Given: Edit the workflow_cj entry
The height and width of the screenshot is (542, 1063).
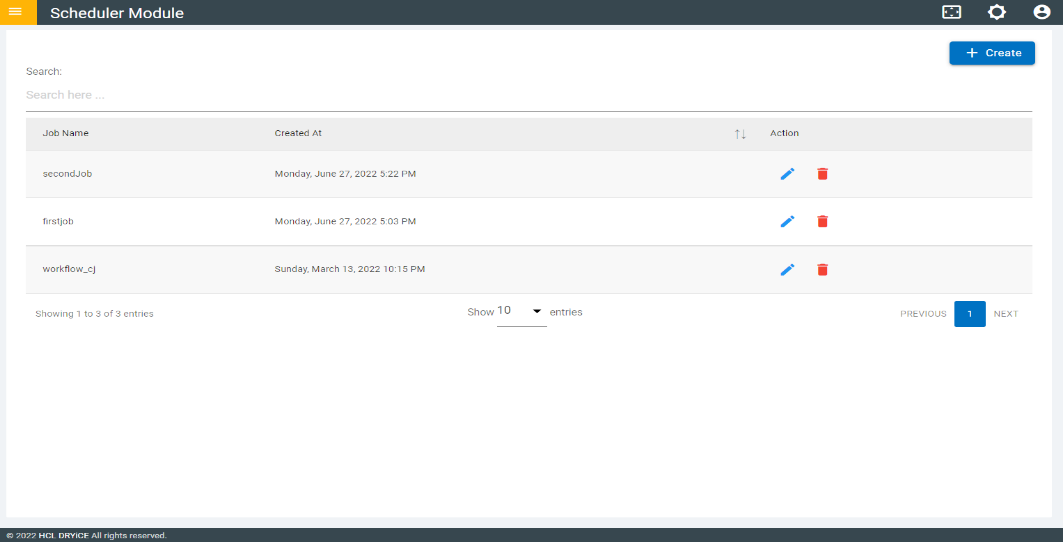Looking at the screenshot, I should tap(787, 269).
